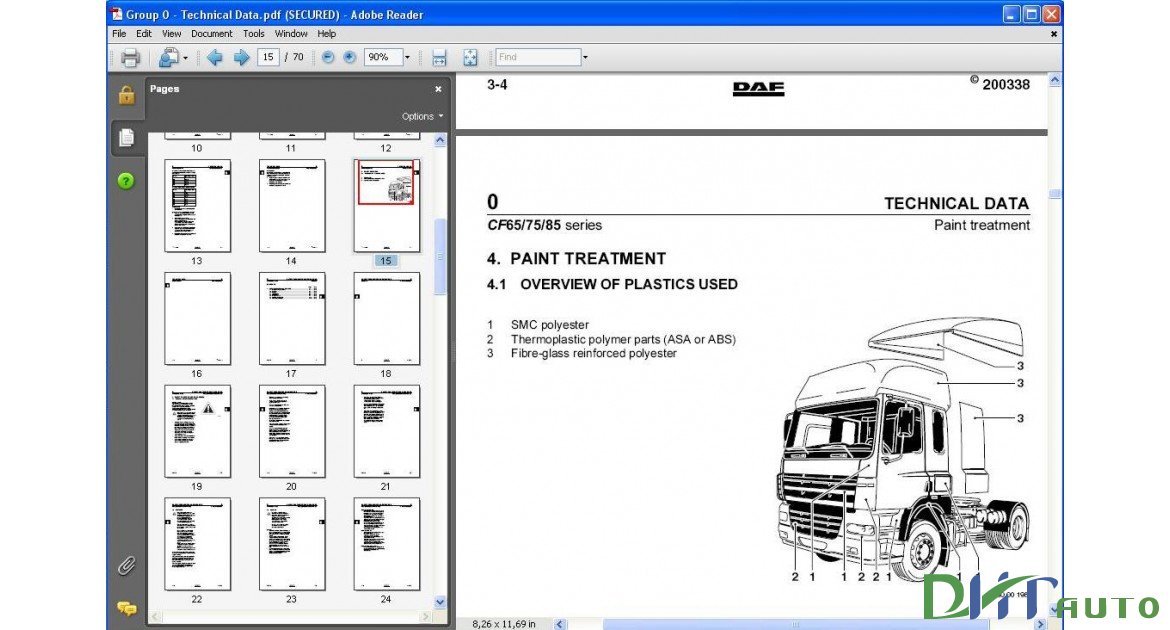Click the Print icon on the toolbar
Viewport: 1170px width, 630px height.
tap(130, 57)
